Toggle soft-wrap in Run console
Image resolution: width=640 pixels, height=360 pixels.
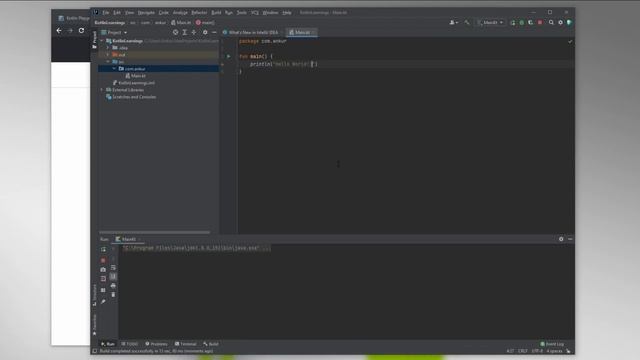tap(113, 268)
